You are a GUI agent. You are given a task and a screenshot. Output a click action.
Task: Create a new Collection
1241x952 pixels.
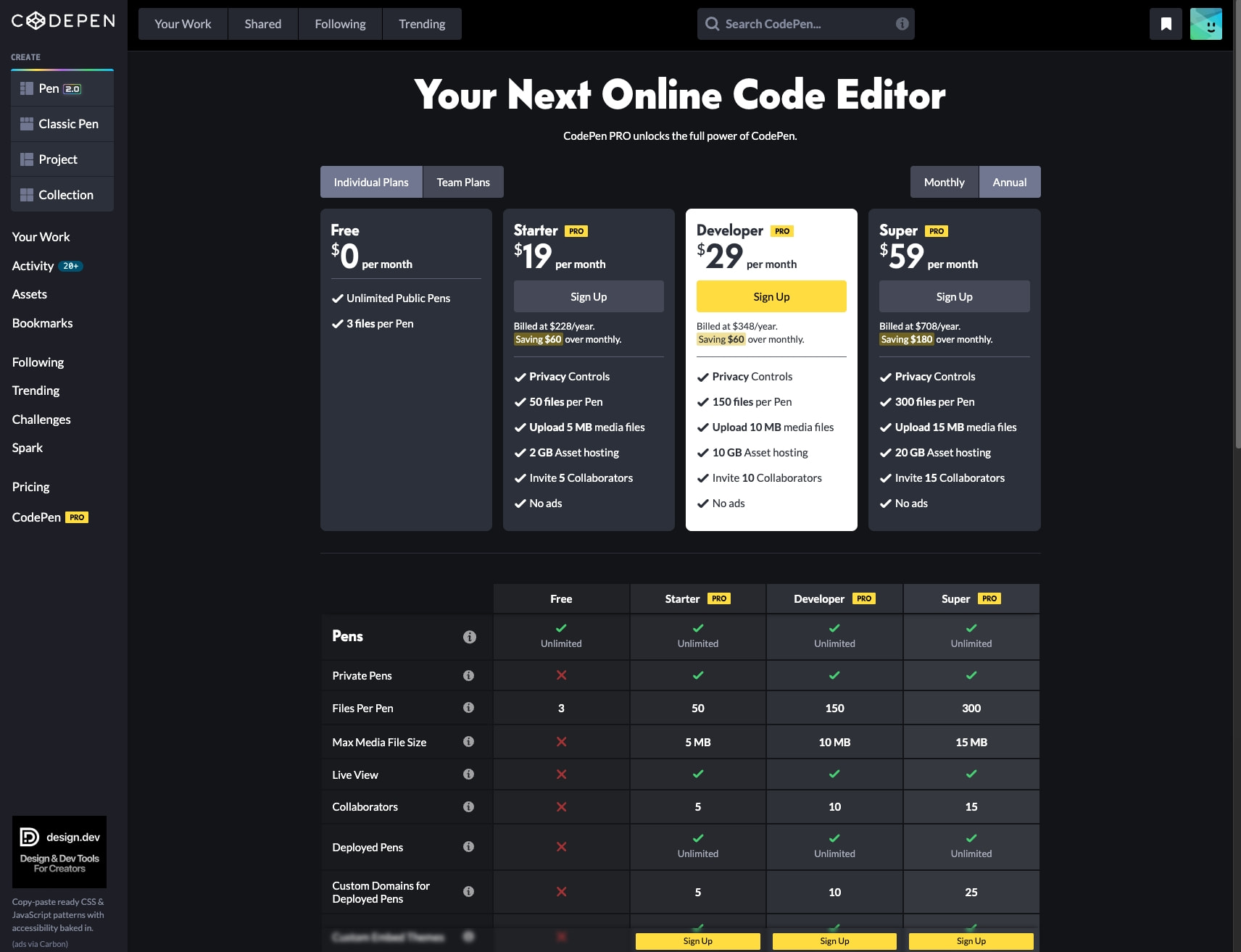pyautogui.click(x=62, y=195)
